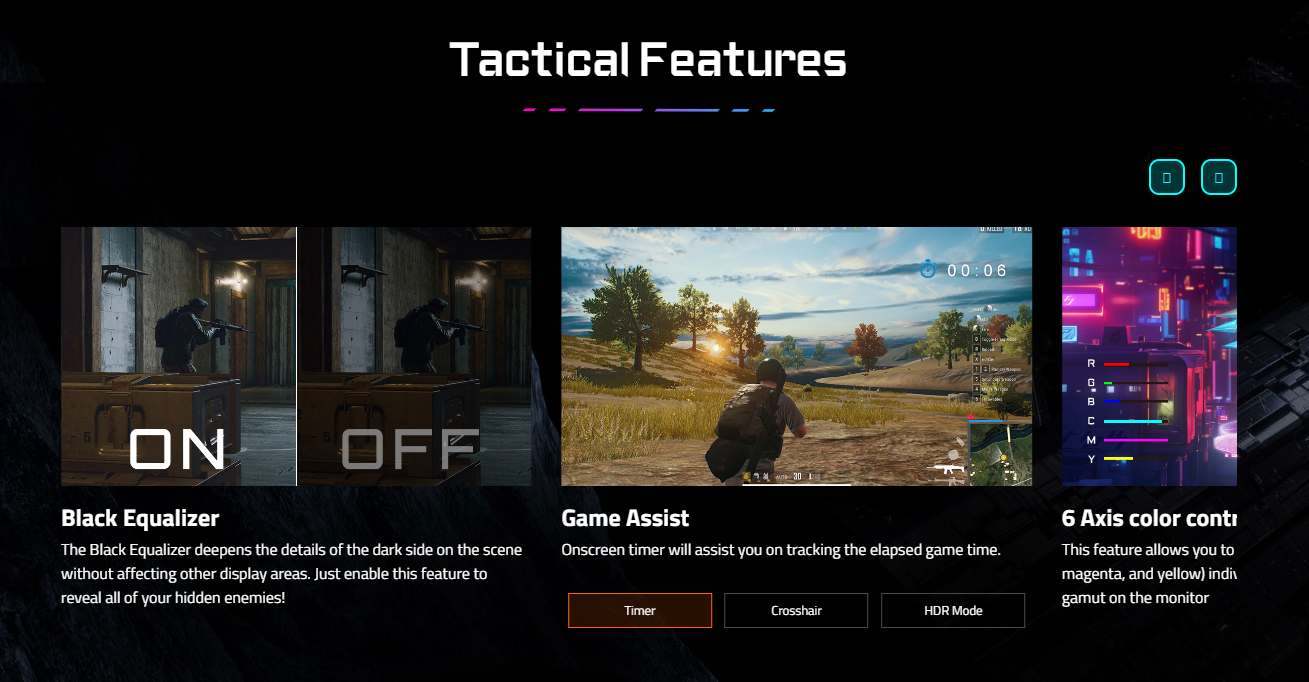Click the ON label in Black Equalizer image

pyautogui.click(x=177, y=450)
